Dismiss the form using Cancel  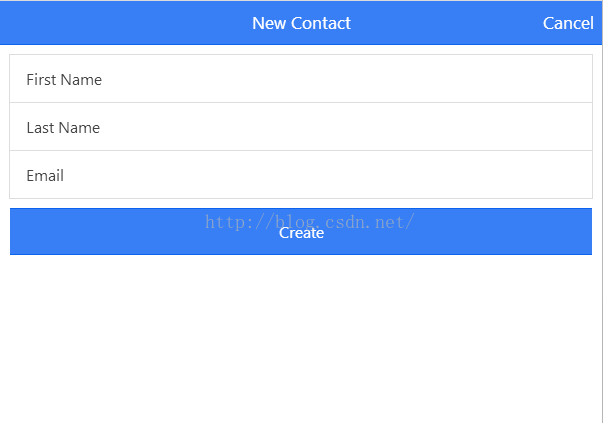pyautogui.click(x=567, y=23)
